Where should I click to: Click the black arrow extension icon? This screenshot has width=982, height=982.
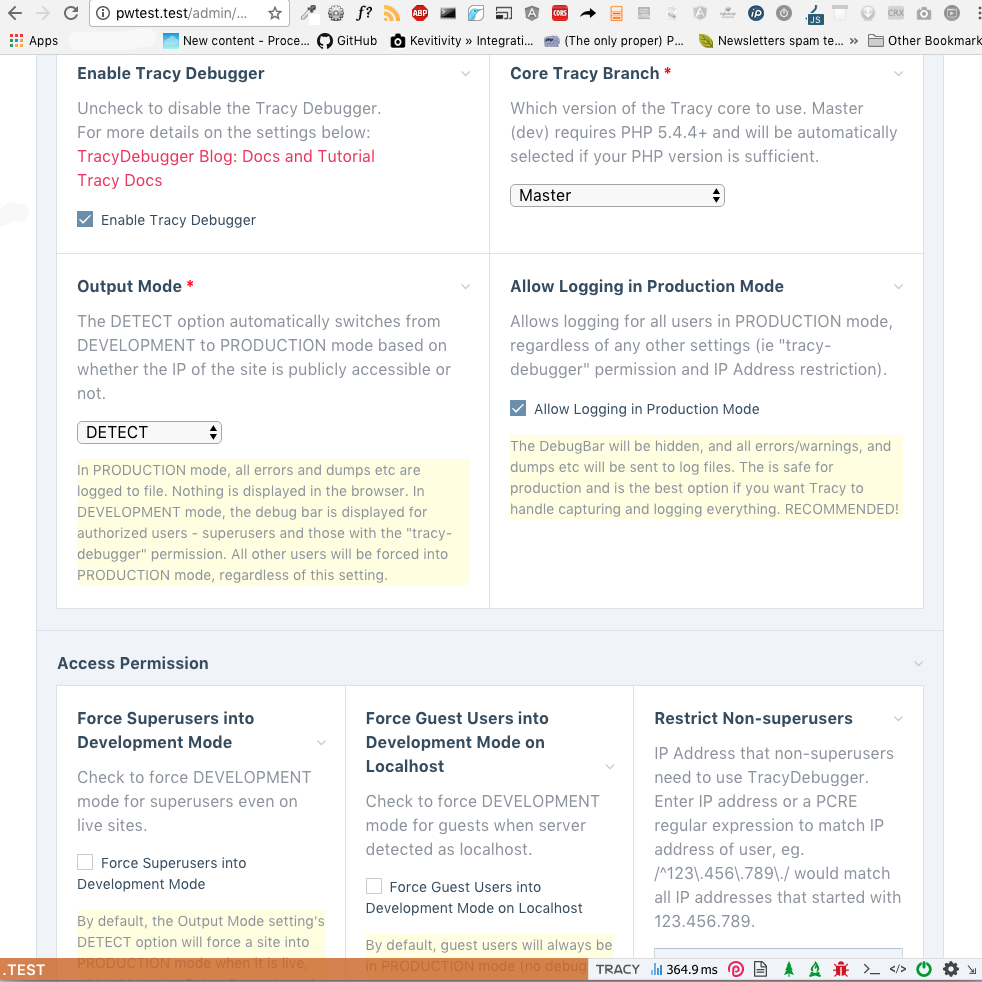tap(587, 13)
